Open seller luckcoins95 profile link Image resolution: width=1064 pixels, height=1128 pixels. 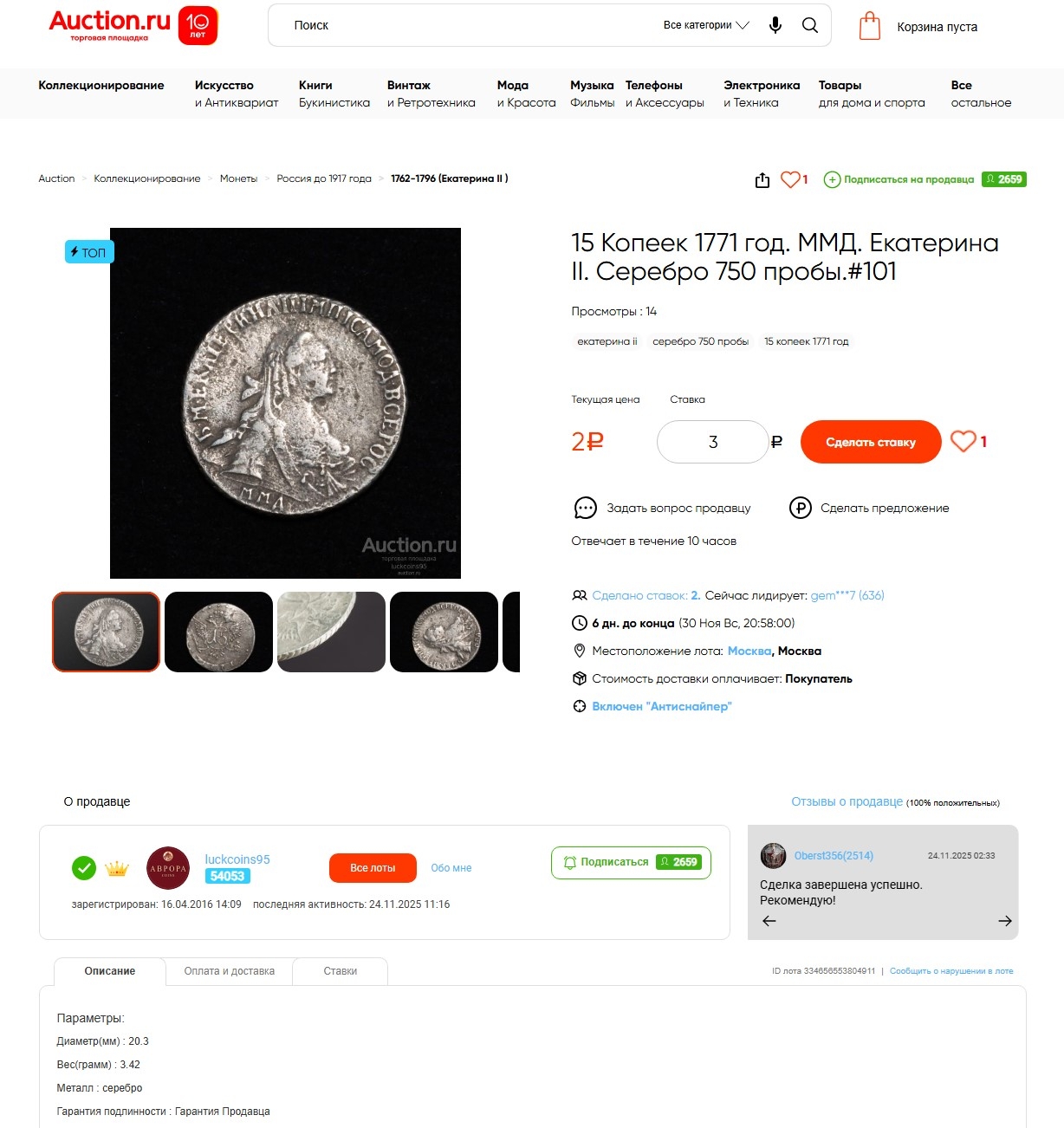click(x=237, y=859)
